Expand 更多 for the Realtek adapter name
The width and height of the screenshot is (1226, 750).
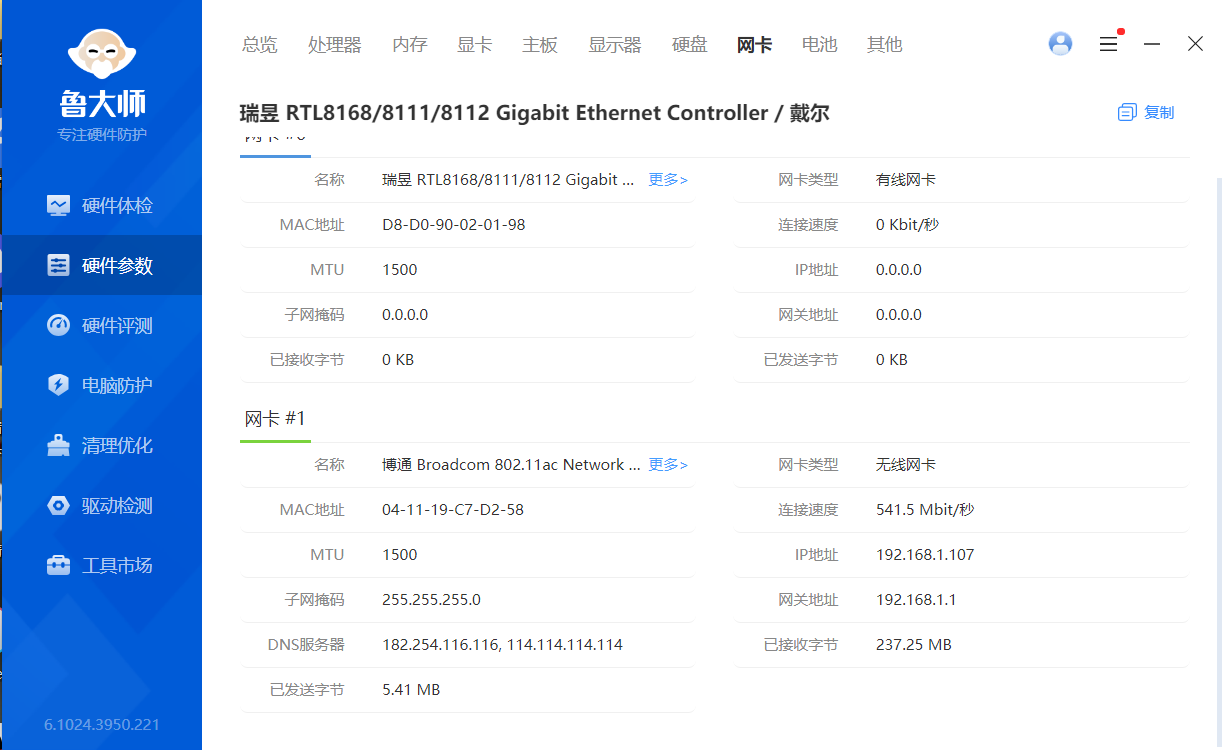[668, 180]
